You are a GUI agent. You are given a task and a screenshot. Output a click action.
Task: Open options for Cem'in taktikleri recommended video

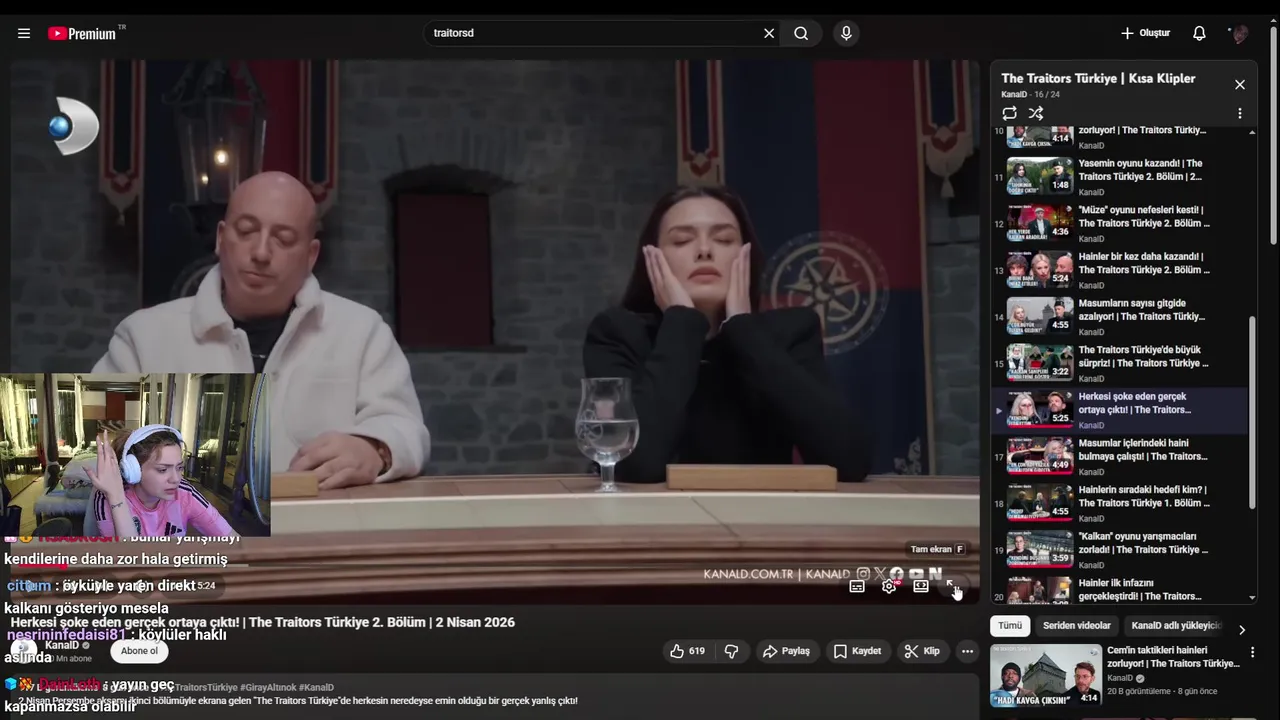[1252, 652]
